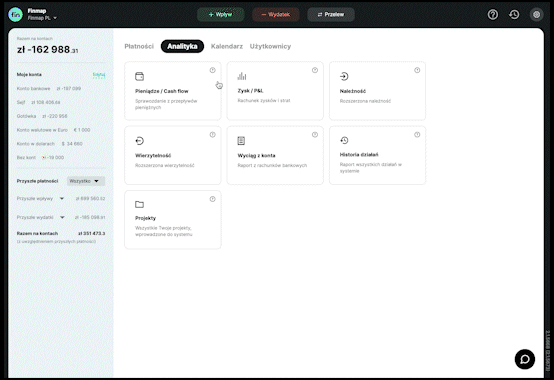Open the Użytkownicy tab
This screenshot has width=554, height=380.
270,46
